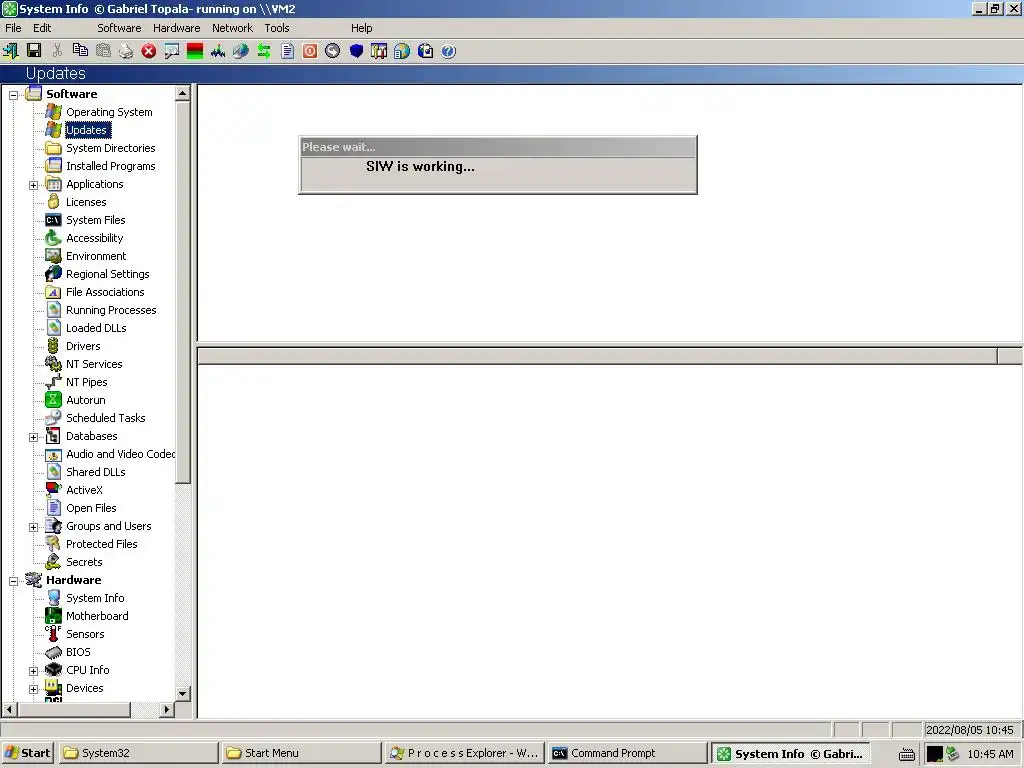Open the Hardware menu
1024x768 pixels.
coord(176,28)
